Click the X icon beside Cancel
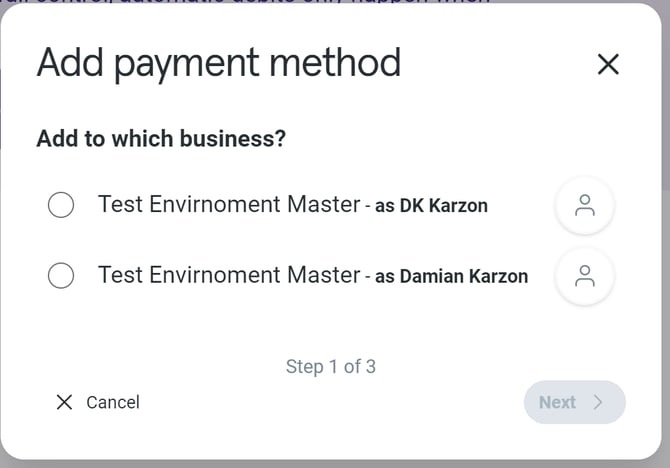Viewport: 670px width, 468px height. tap(65, 402)
